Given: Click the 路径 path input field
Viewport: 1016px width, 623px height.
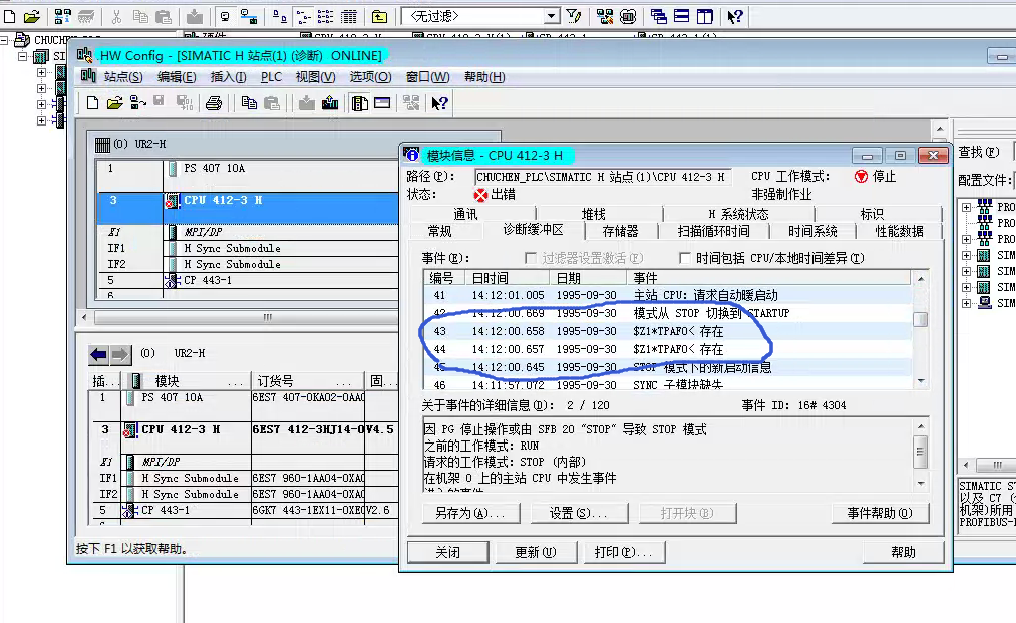Looking at the screenshot, I should (x=603, y=177).
